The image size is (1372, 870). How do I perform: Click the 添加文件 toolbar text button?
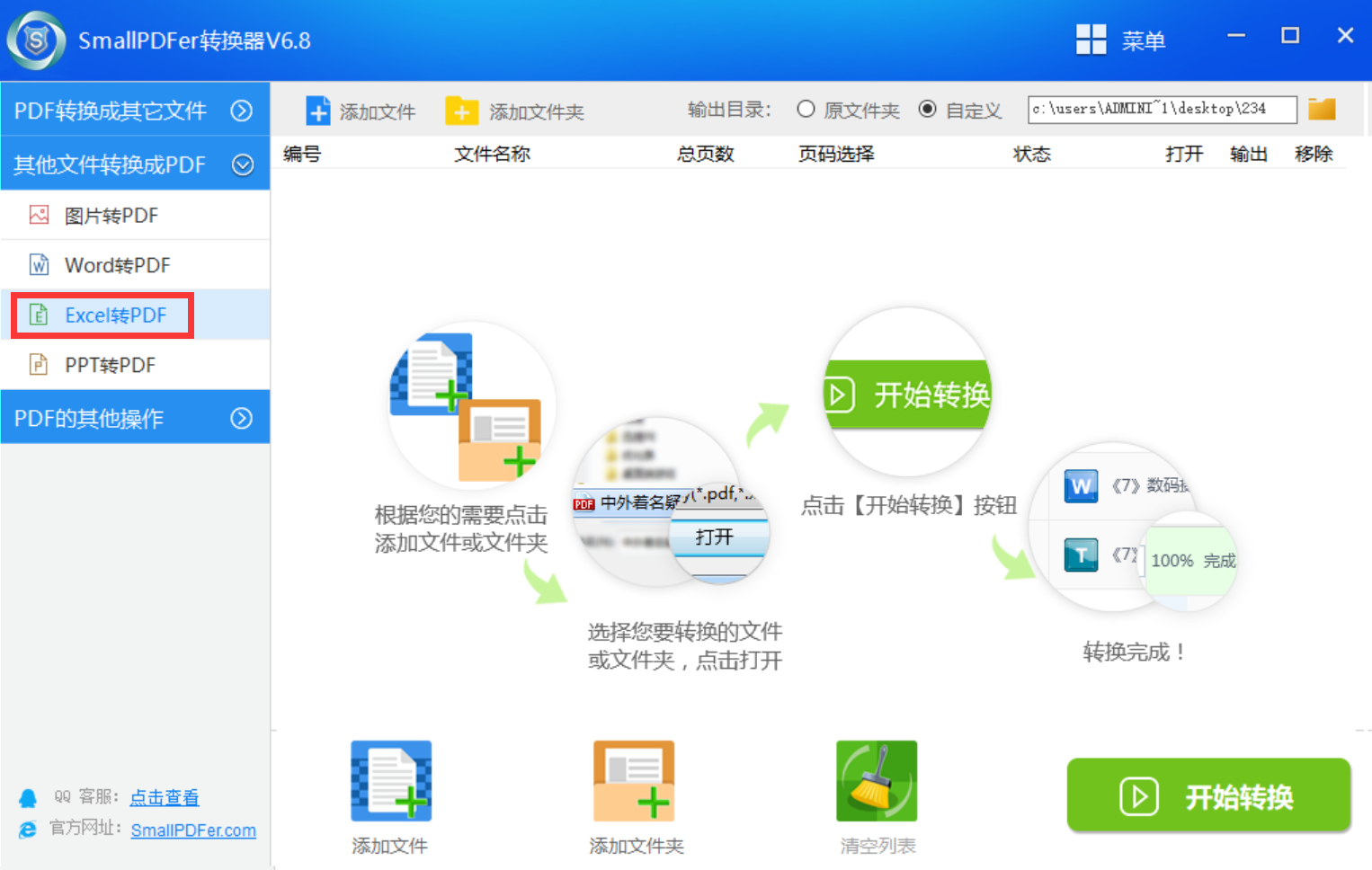click(x=378, y=111)
